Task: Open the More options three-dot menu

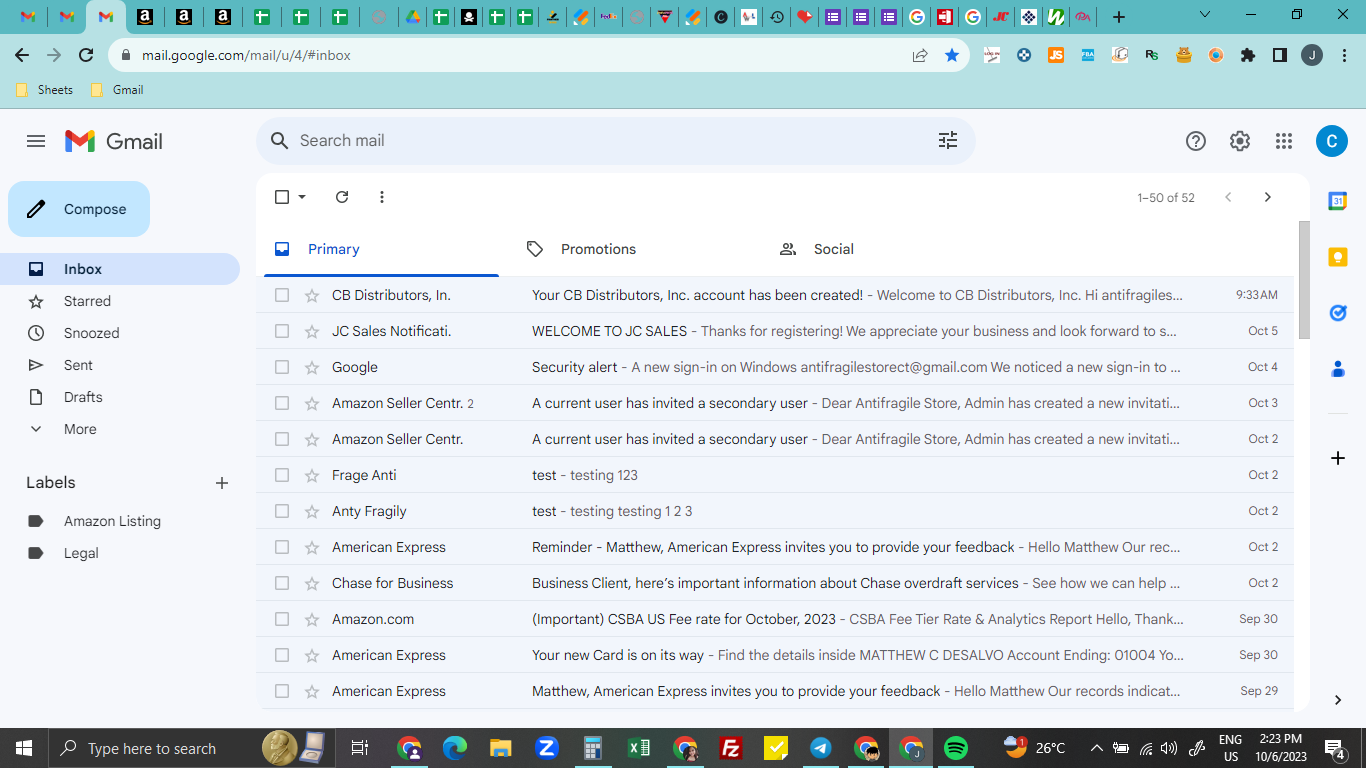Action: [382, 197]
